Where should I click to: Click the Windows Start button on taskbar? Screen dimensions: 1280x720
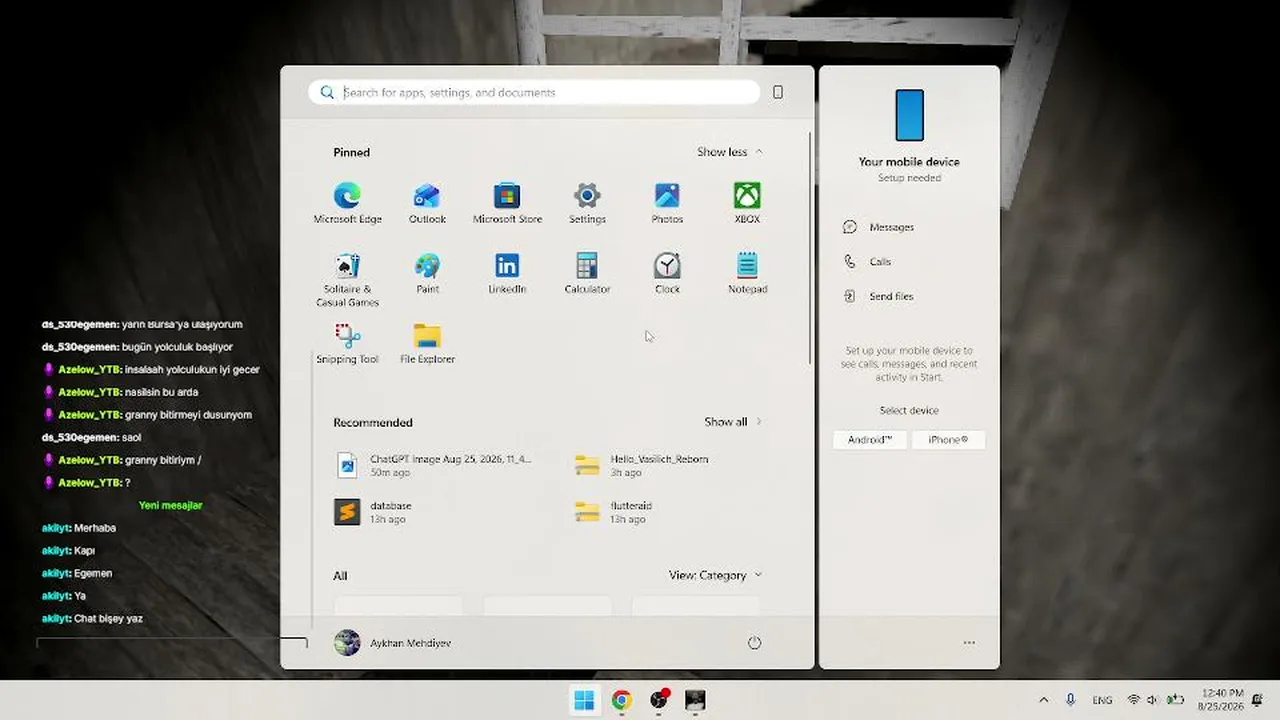click(584, 700)
